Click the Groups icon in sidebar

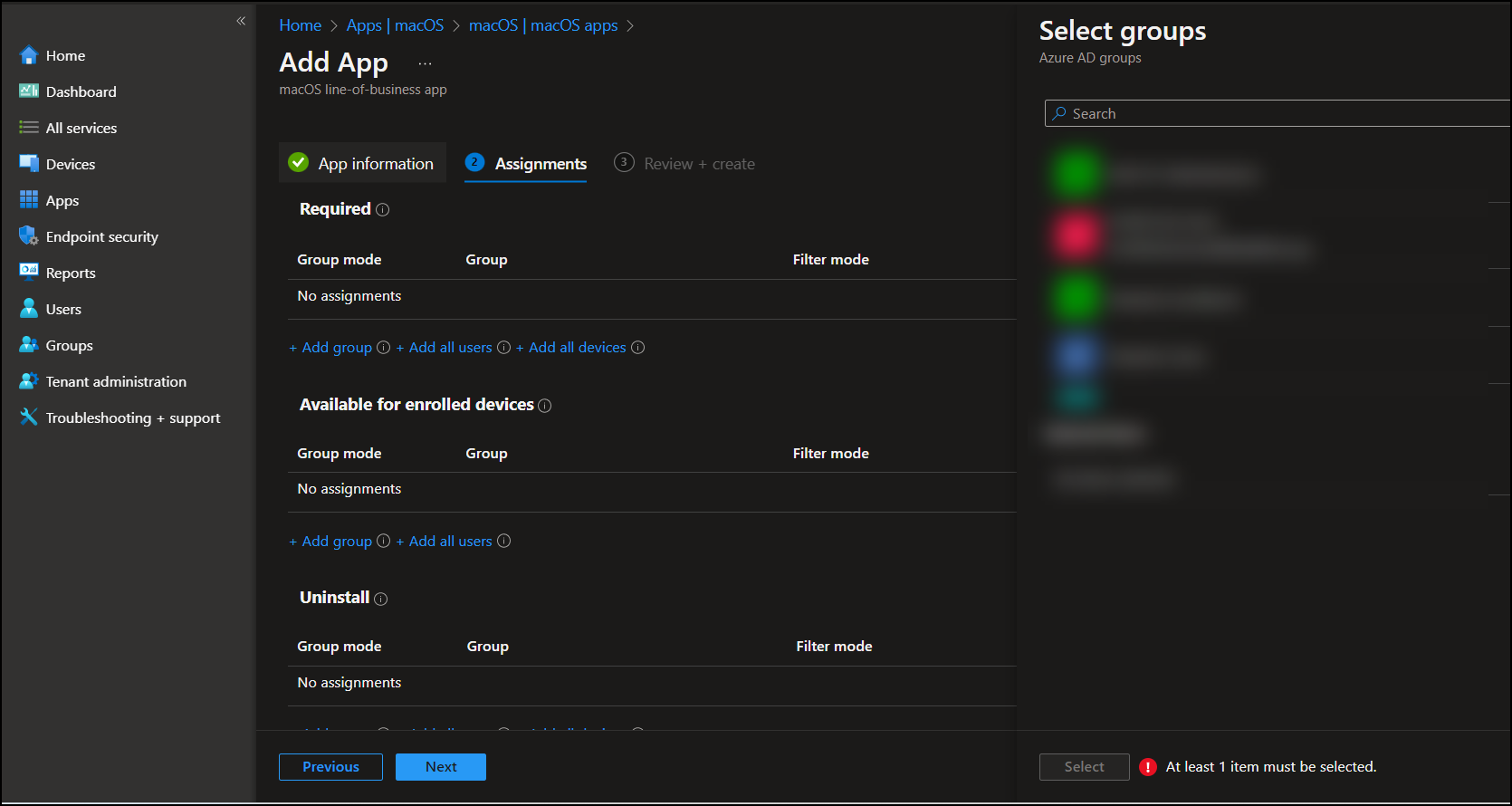click(29, 345)
